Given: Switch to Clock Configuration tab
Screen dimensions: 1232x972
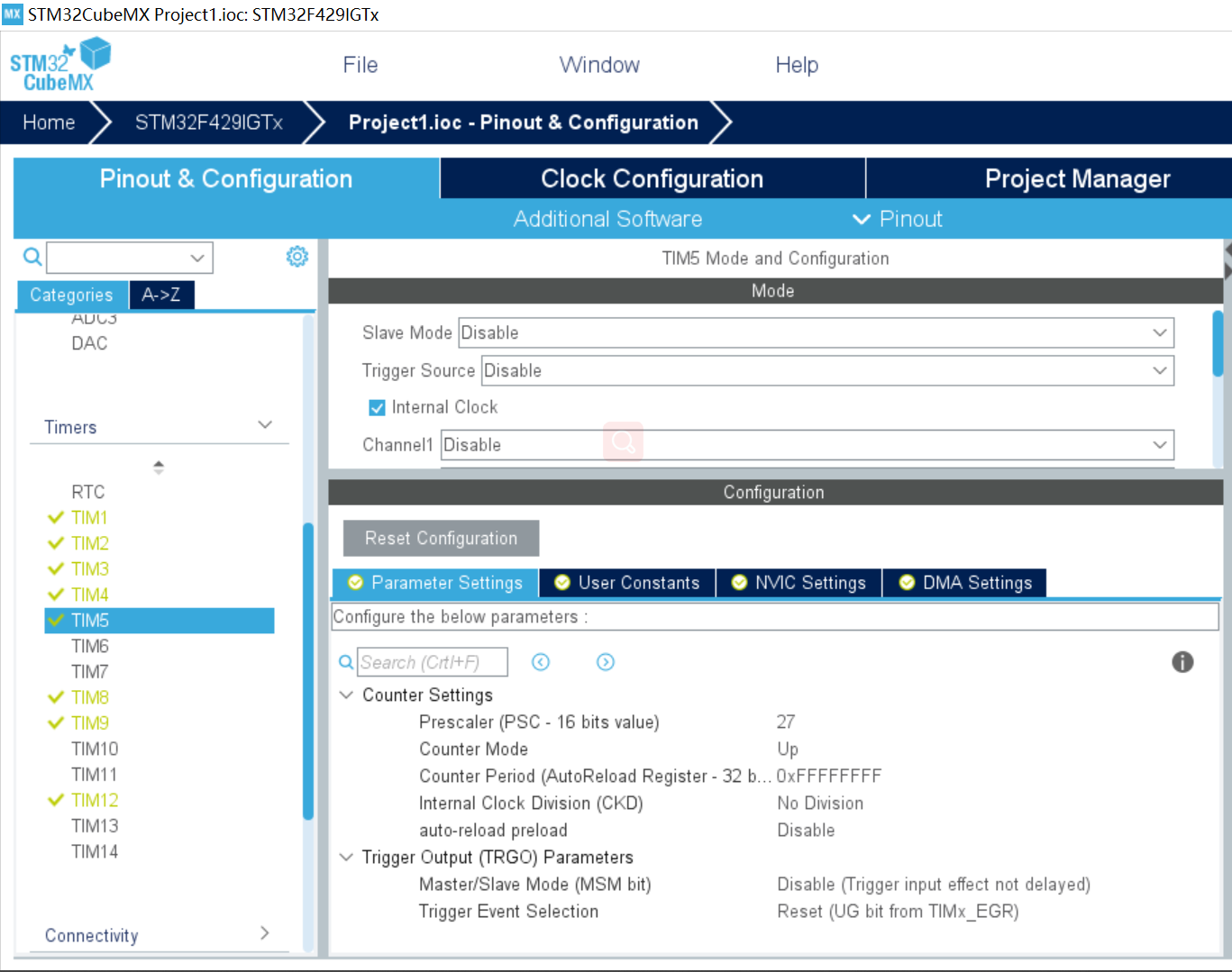Looking at the screenshot, I should coord(653,178).
